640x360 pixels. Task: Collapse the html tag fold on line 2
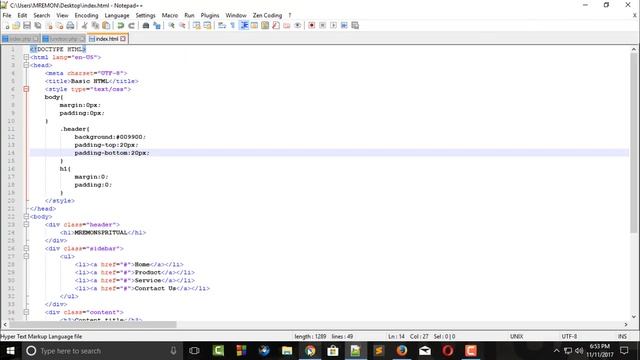click(26, 57)
